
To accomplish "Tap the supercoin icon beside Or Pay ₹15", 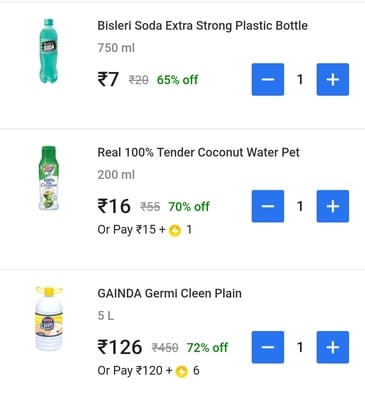I will (175, 230).
